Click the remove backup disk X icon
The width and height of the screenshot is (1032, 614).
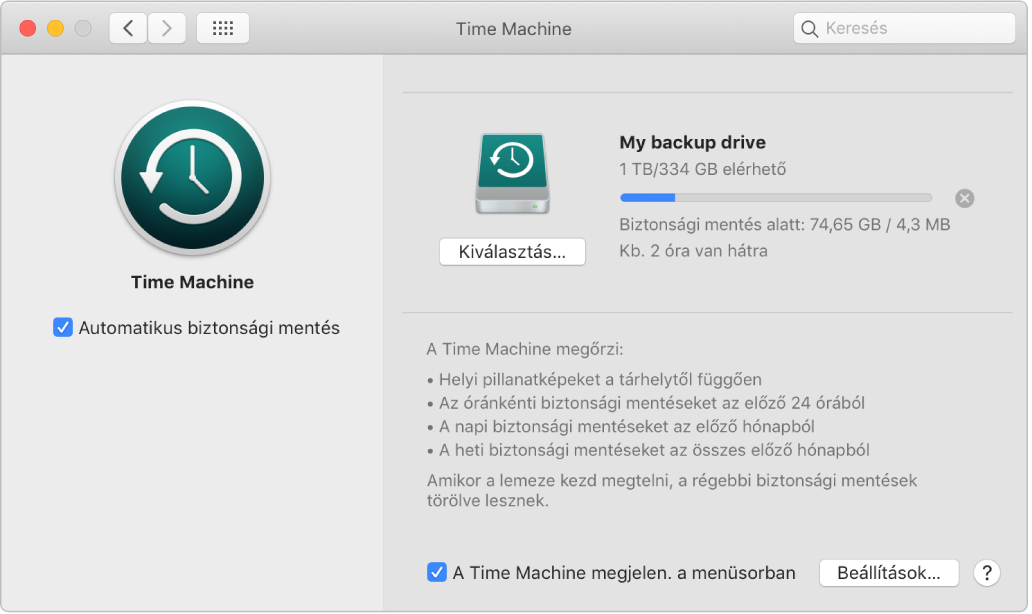pyautogui.click(x=963, y=198)
